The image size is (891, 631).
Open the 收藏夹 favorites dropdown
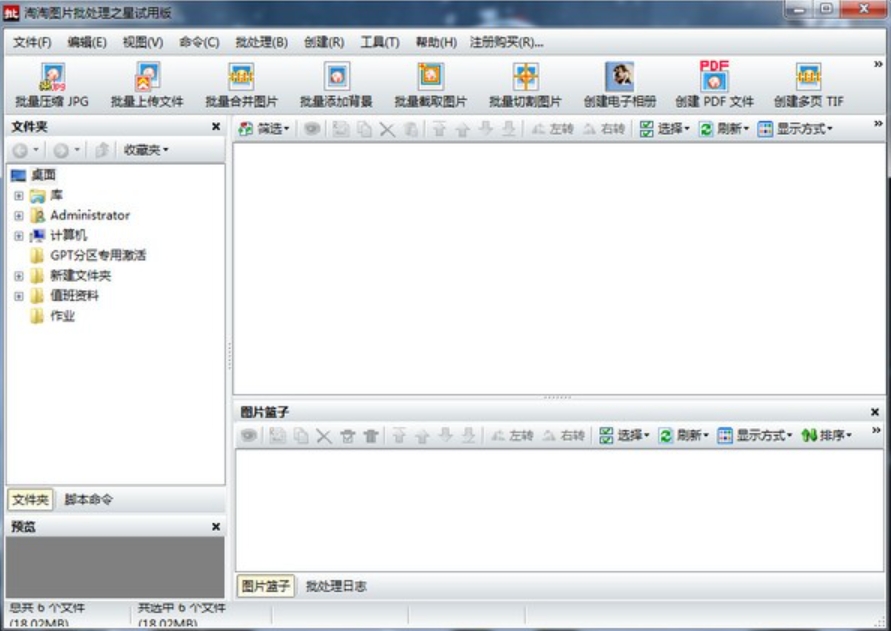146,150
